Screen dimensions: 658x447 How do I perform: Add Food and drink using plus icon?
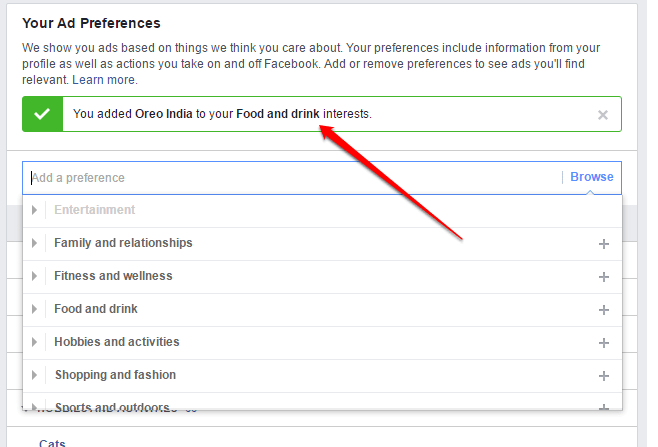point(603,310)
